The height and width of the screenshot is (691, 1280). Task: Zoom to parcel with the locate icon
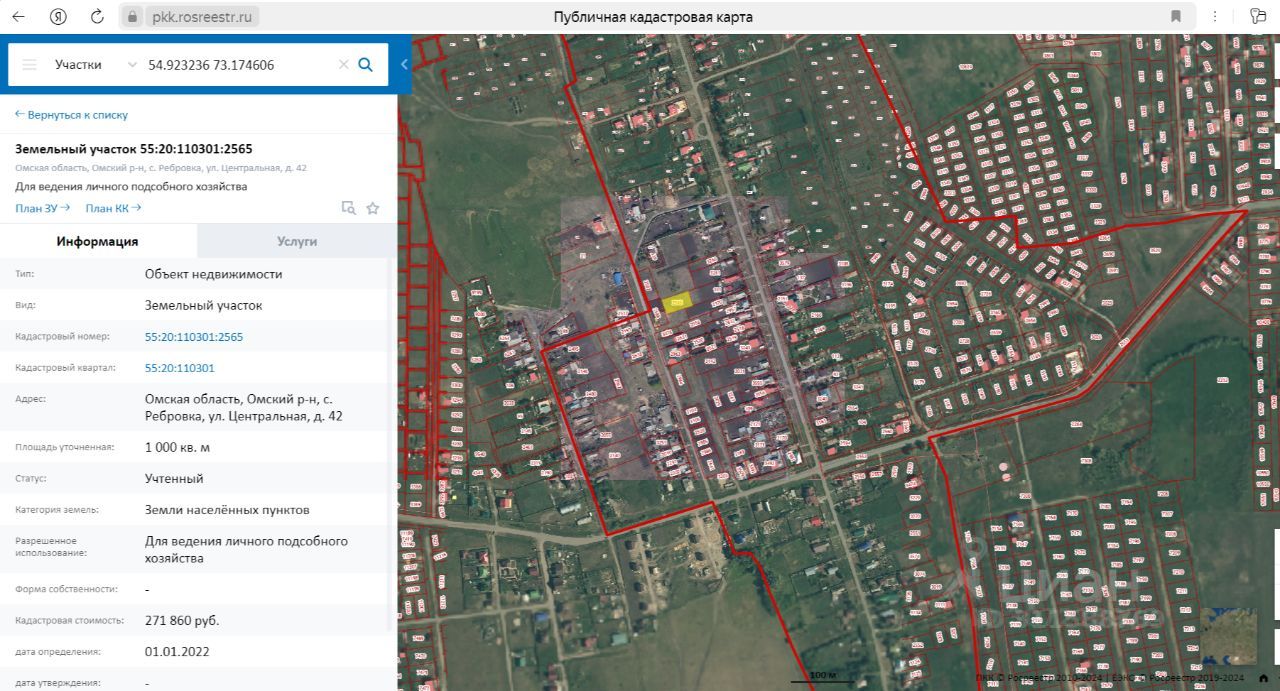[x=348, y=208]
